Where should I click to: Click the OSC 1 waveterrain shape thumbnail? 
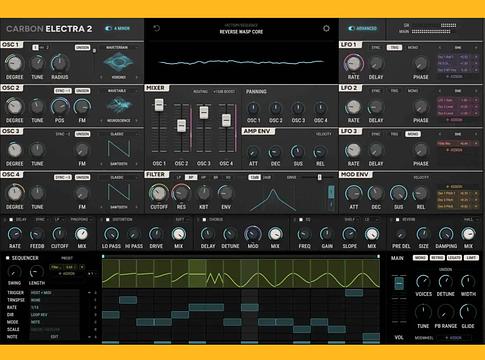pyautogui.click(x=118, y=62)
